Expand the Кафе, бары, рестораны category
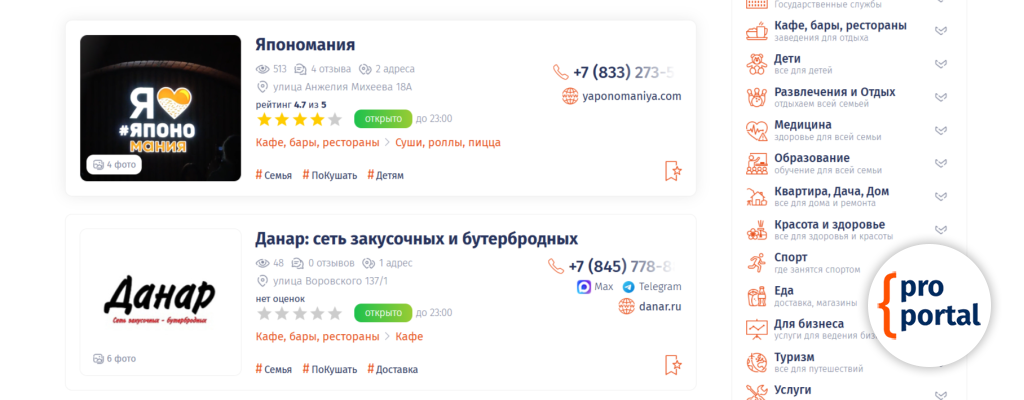This screenshot has height=400, width=1024. [x=940, y=31]
